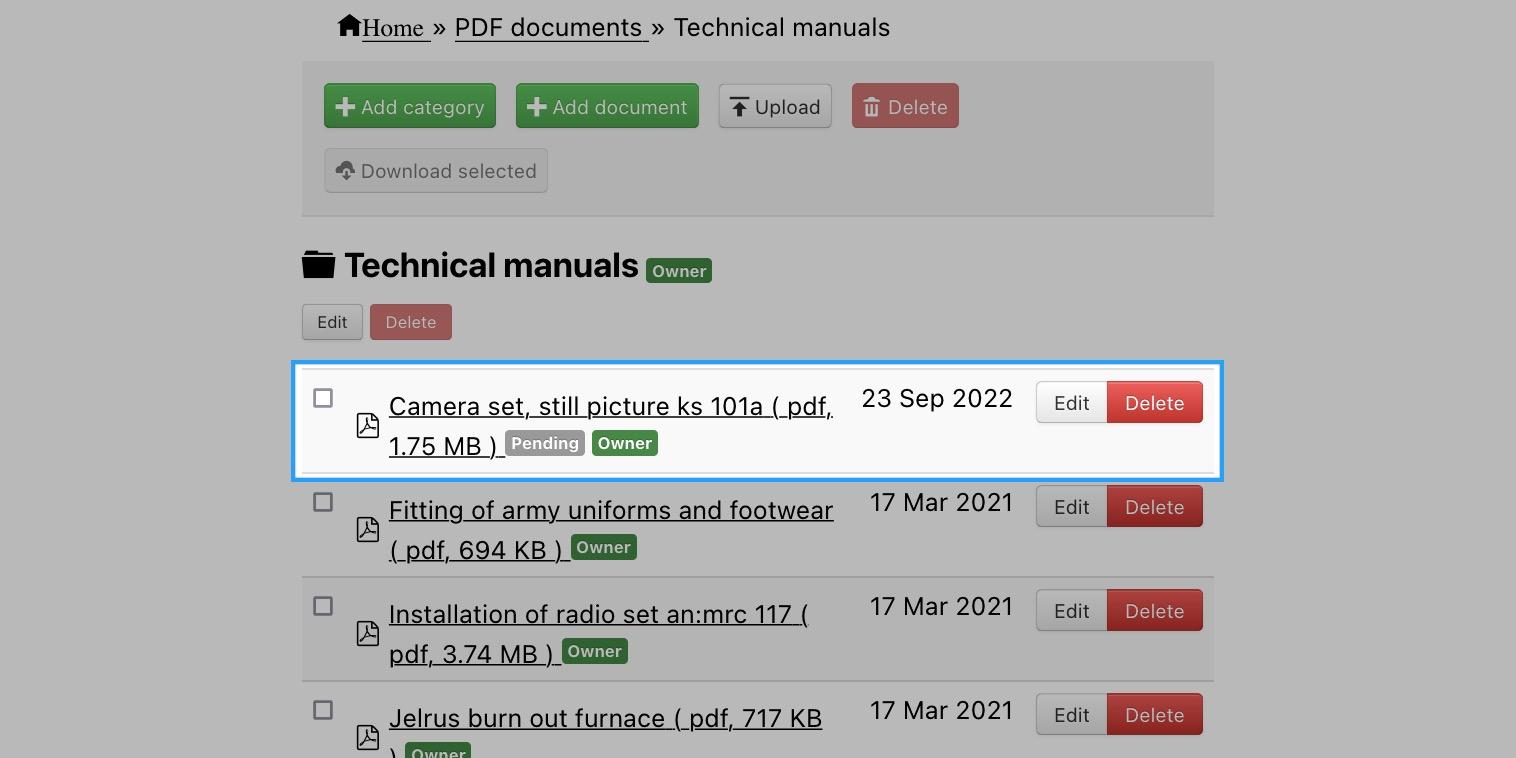Click the cloud icon on Download selected
The height and width of the screenshot is (758, 1516).
tap(345, 171)
